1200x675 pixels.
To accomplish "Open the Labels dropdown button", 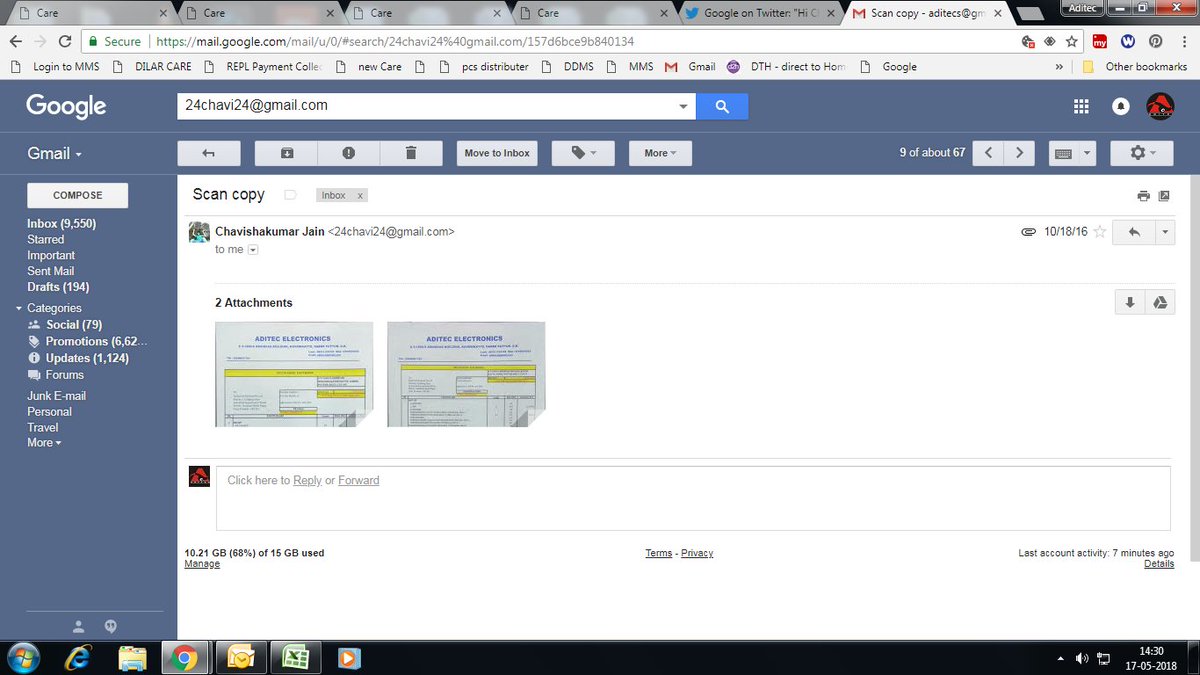I will point(583,153).
